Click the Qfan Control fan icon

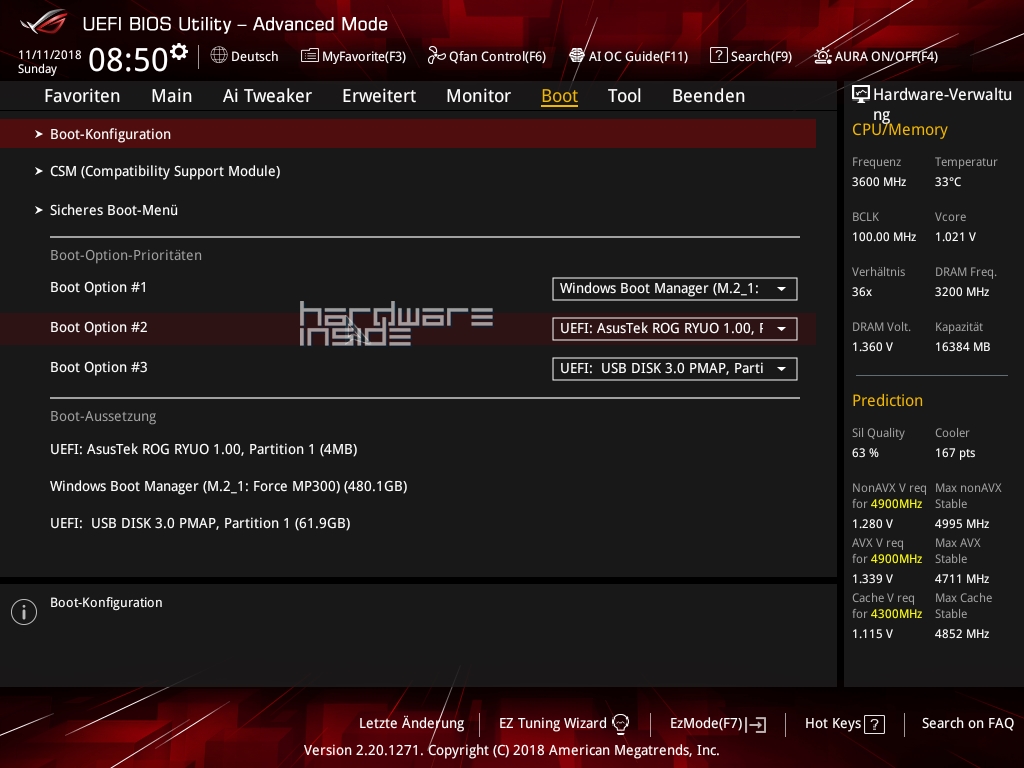tap(436, 56)
